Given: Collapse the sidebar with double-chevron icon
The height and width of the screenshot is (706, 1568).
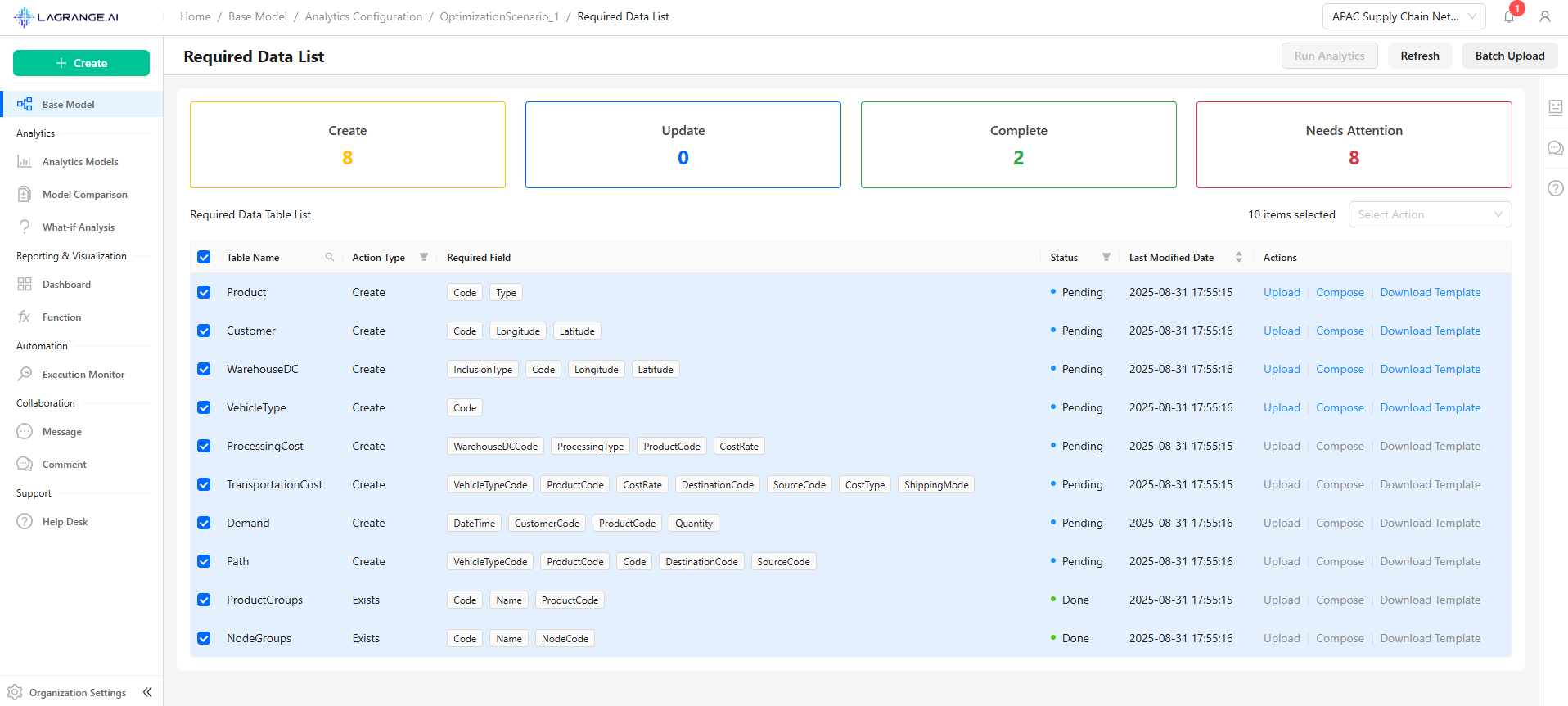Looking at the screenshot, I should 147,692.
